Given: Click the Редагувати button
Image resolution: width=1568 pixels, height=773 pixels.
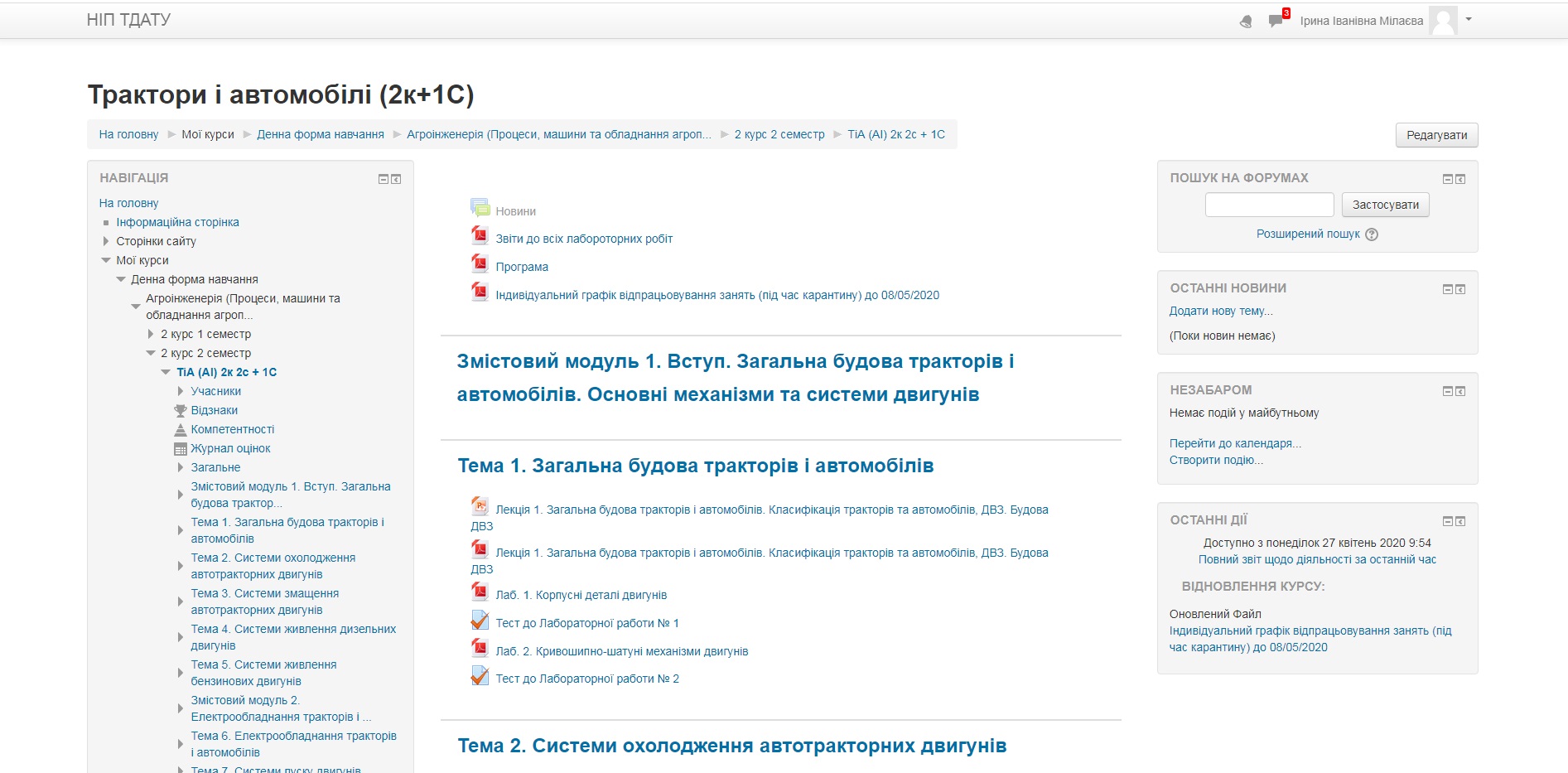Looking at the screenshot, I should 1437,135.
